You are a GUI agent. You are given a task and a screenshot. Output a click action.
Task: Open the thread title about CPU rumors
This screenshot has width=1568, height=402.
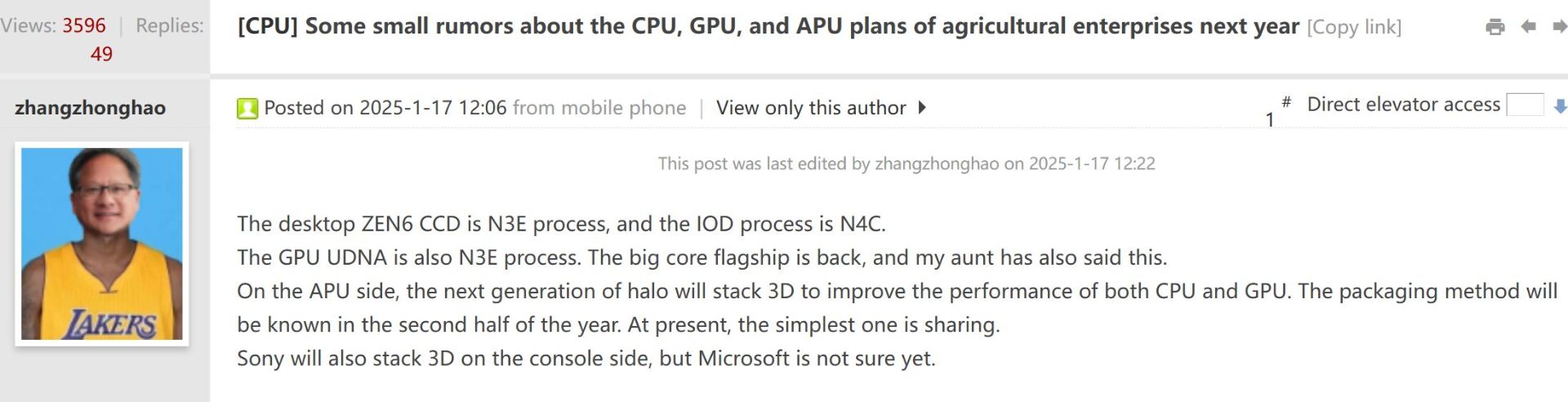click(802, 26)
